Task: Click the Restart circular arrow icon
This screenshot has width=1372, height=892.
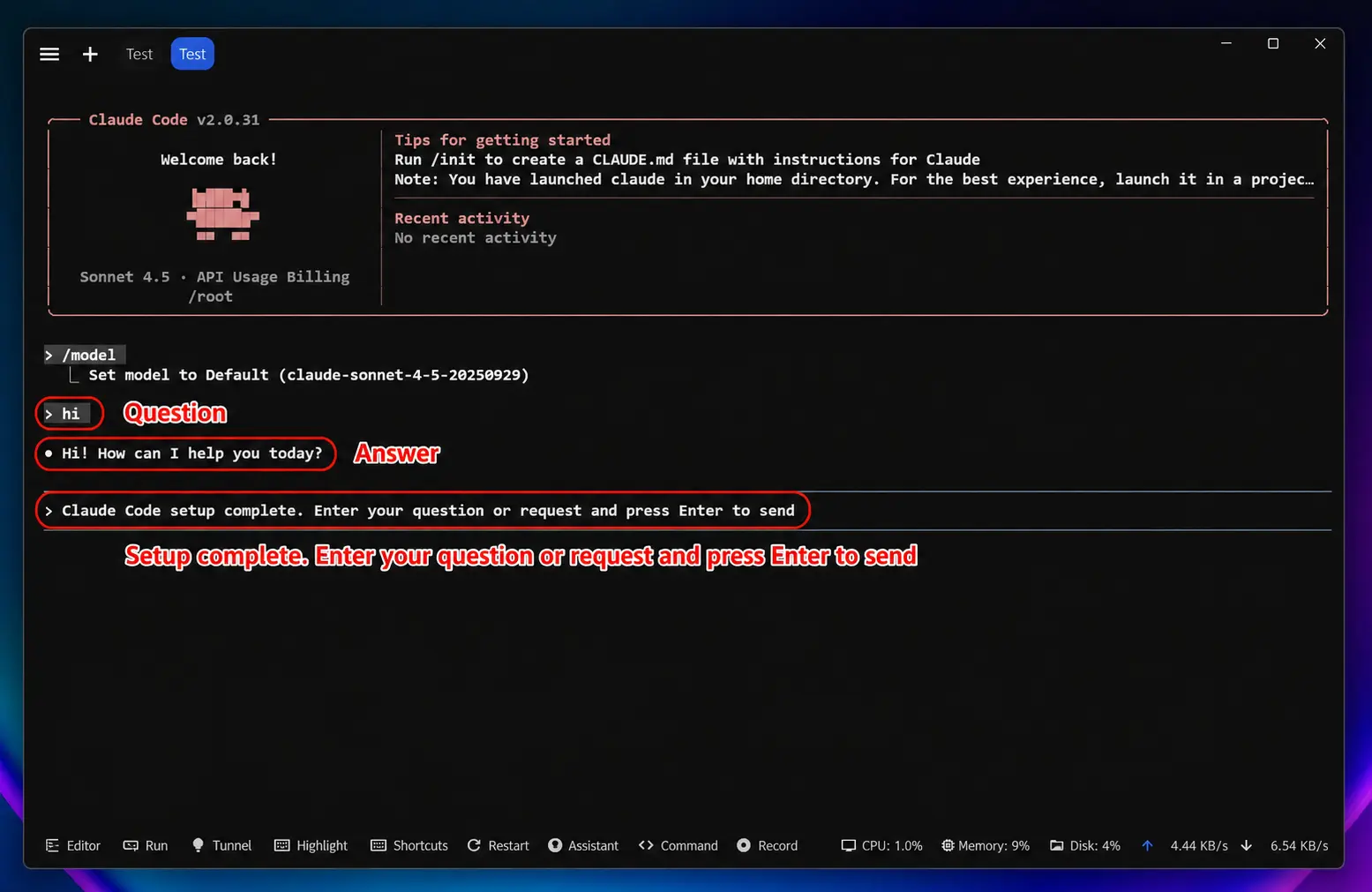Action: tap(474, 845)
